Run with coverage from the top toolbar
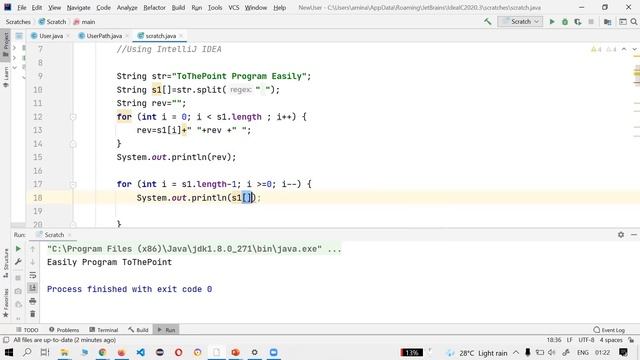640x360 pixels. [578, 22]
